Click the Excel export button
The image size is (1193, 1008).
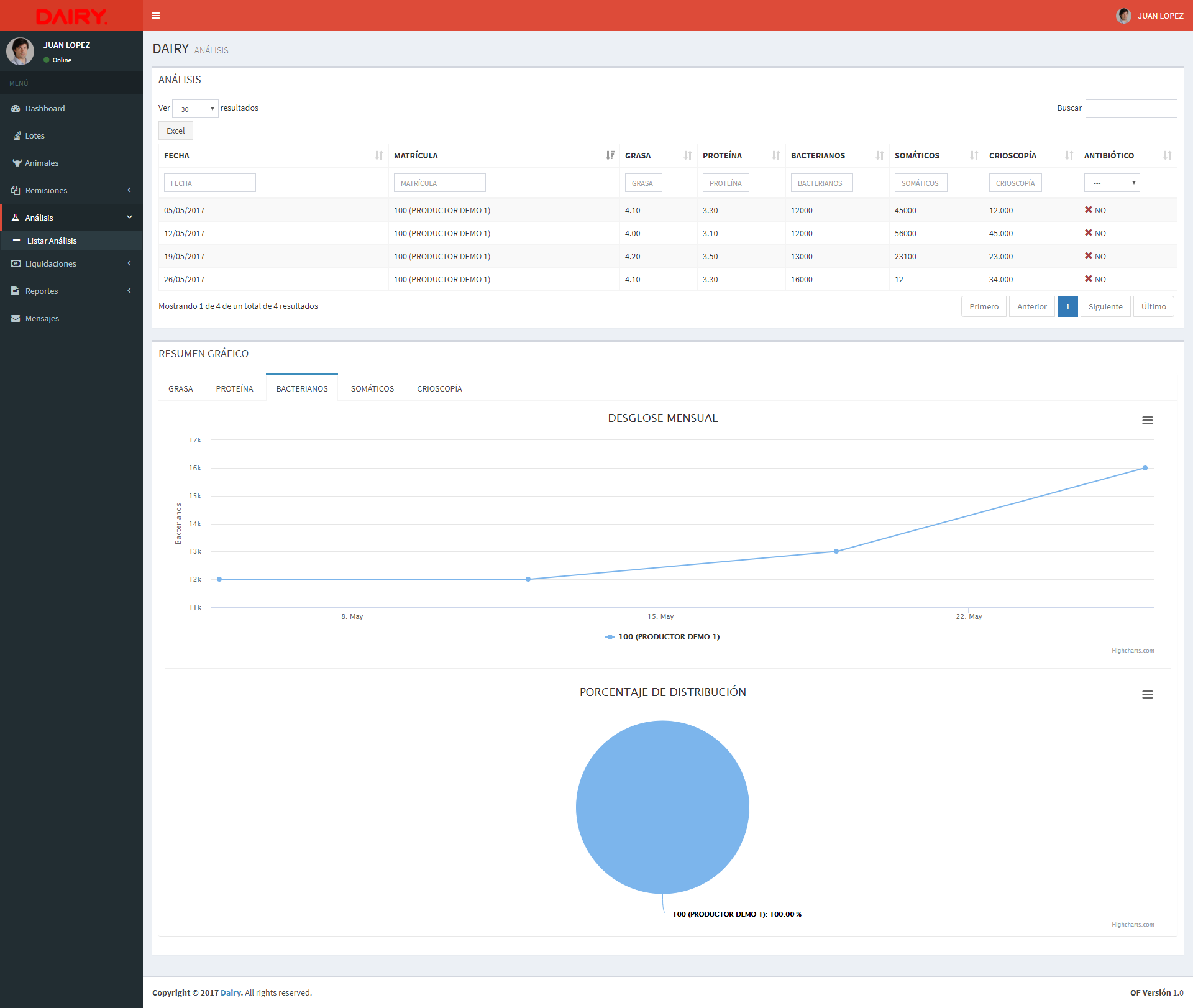[175, 131]
